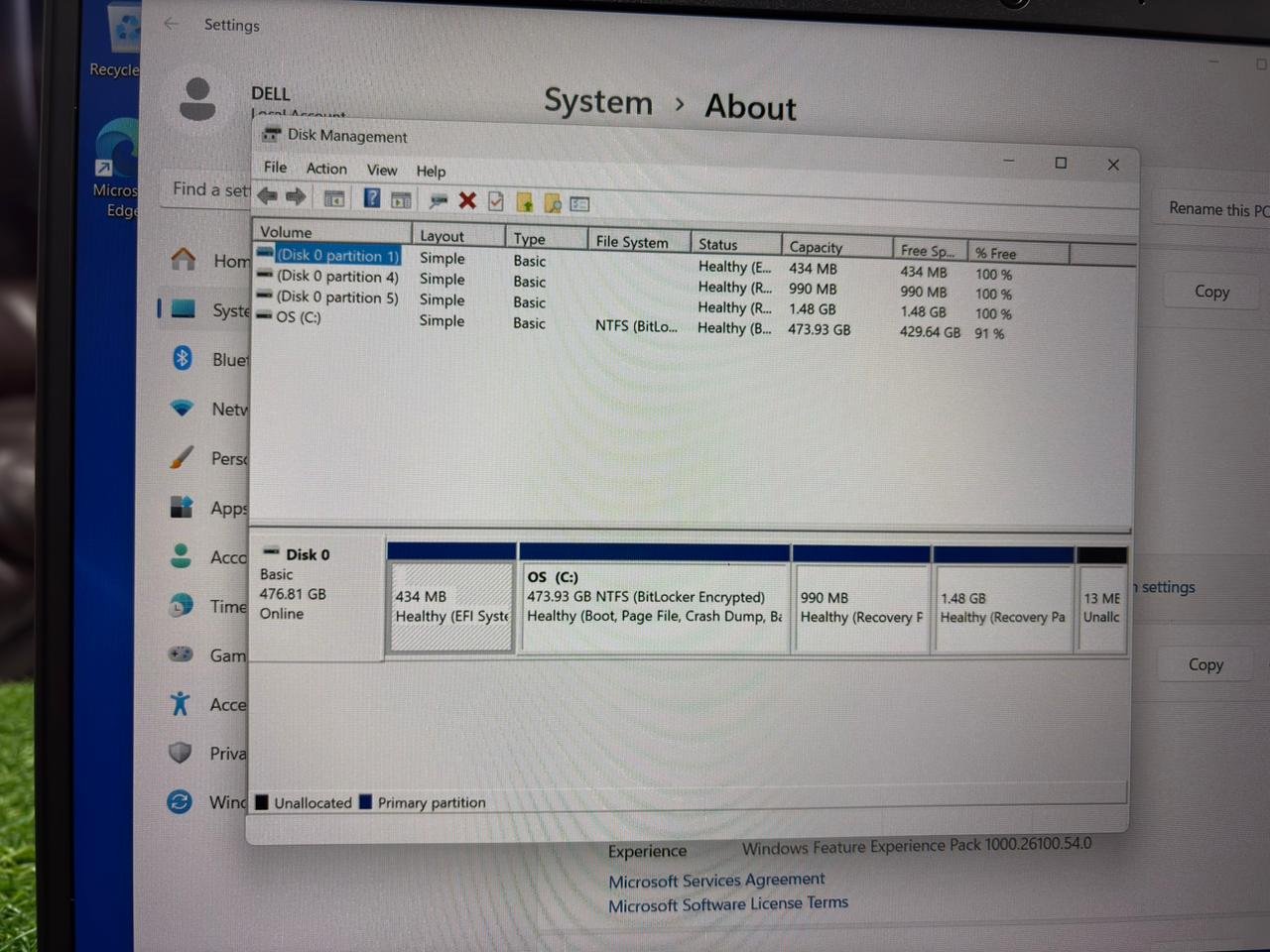The image size is (1270, 952).
Task: Open the View menu
Action: (381, 171)
